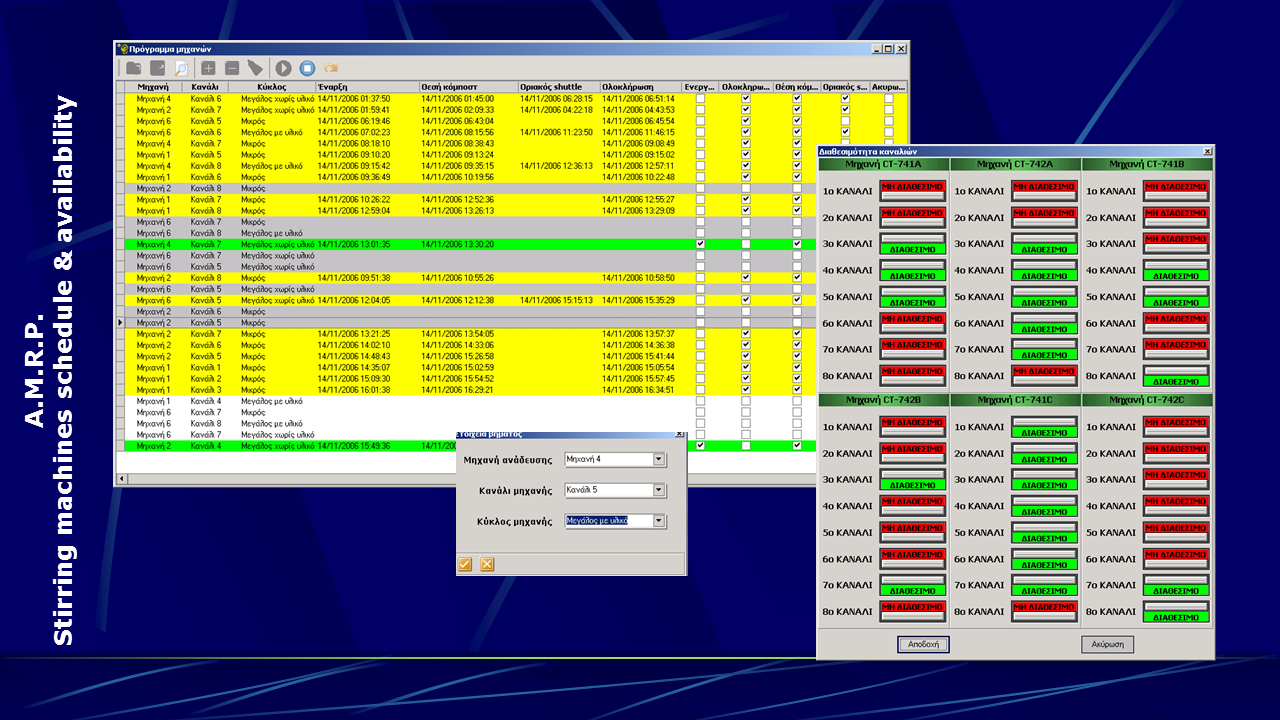Click the magnifier preview toolbar icon
This screenshot has height=720, width=1280.
181,68
